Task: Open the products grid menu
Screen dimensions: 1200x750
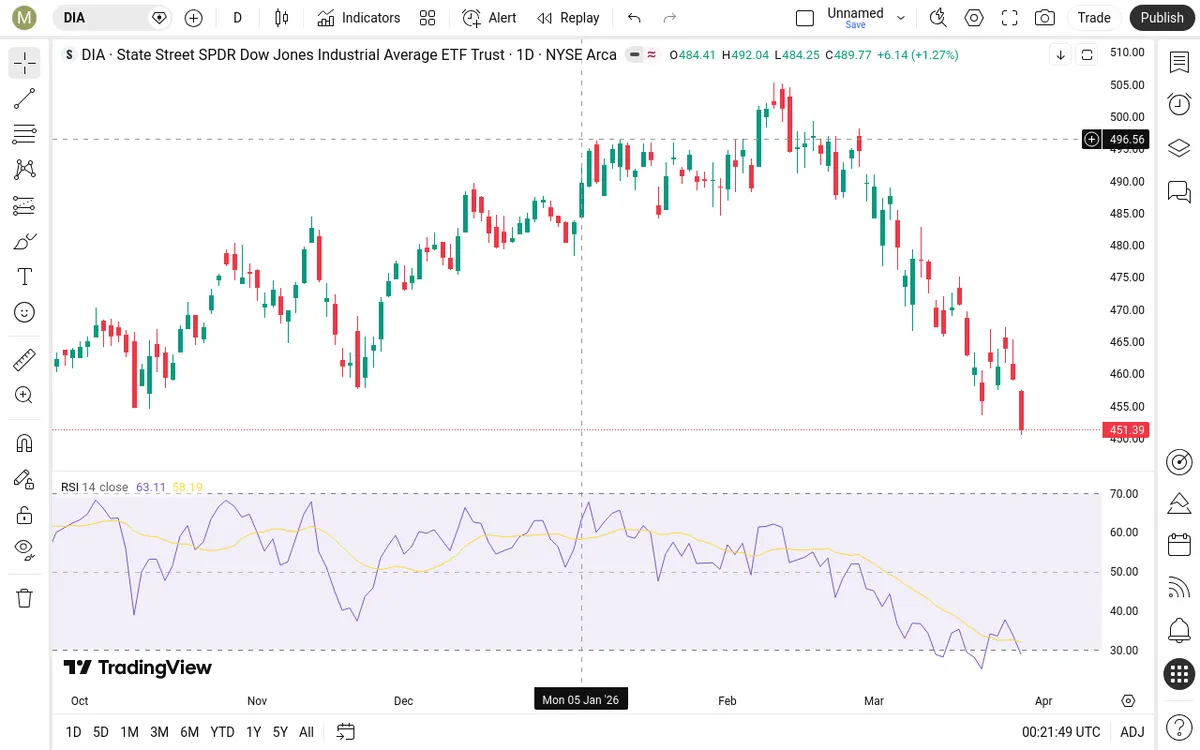Action: 1179,674
